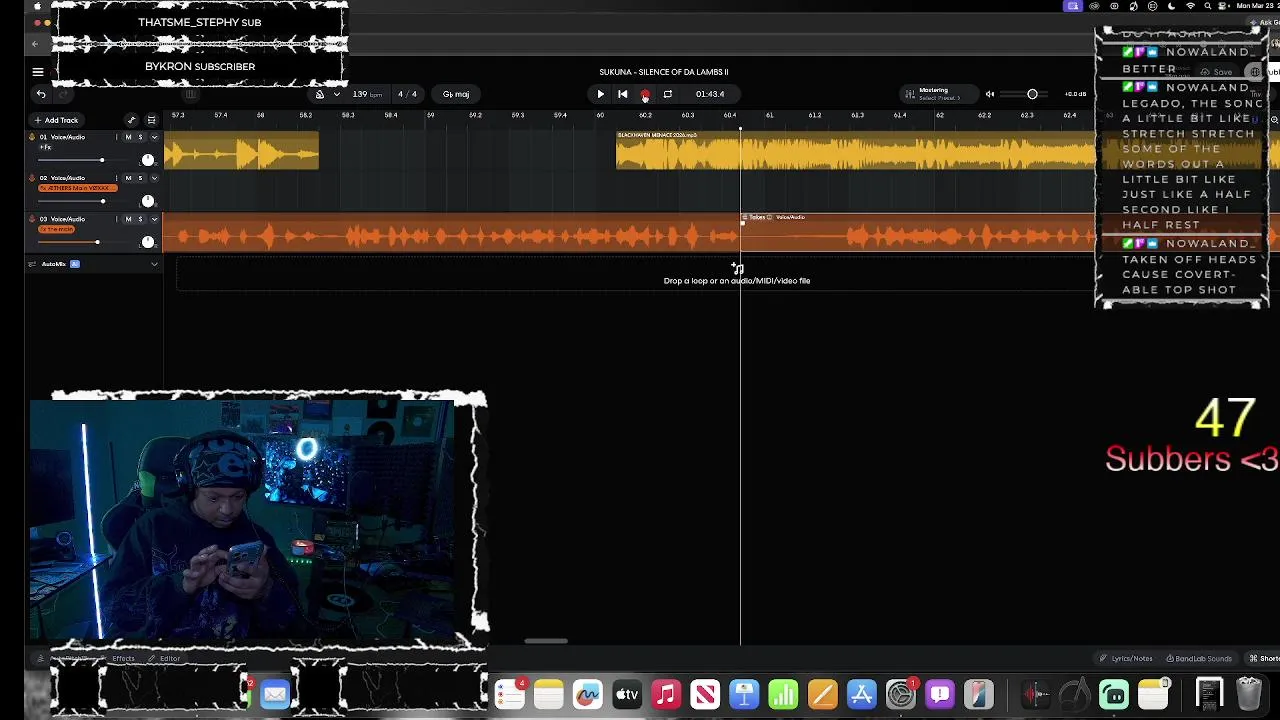This screenshot has height=720, width=1280.
Task: Mute track 01 Voice/Audio
Action: (x=128, y=137)
